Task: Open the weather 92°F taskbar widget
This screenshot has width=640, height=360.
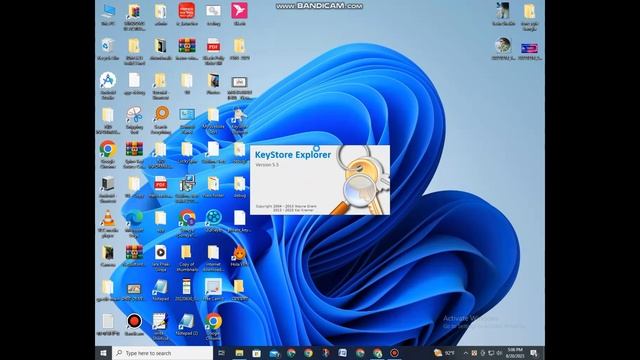Action: 444,353
